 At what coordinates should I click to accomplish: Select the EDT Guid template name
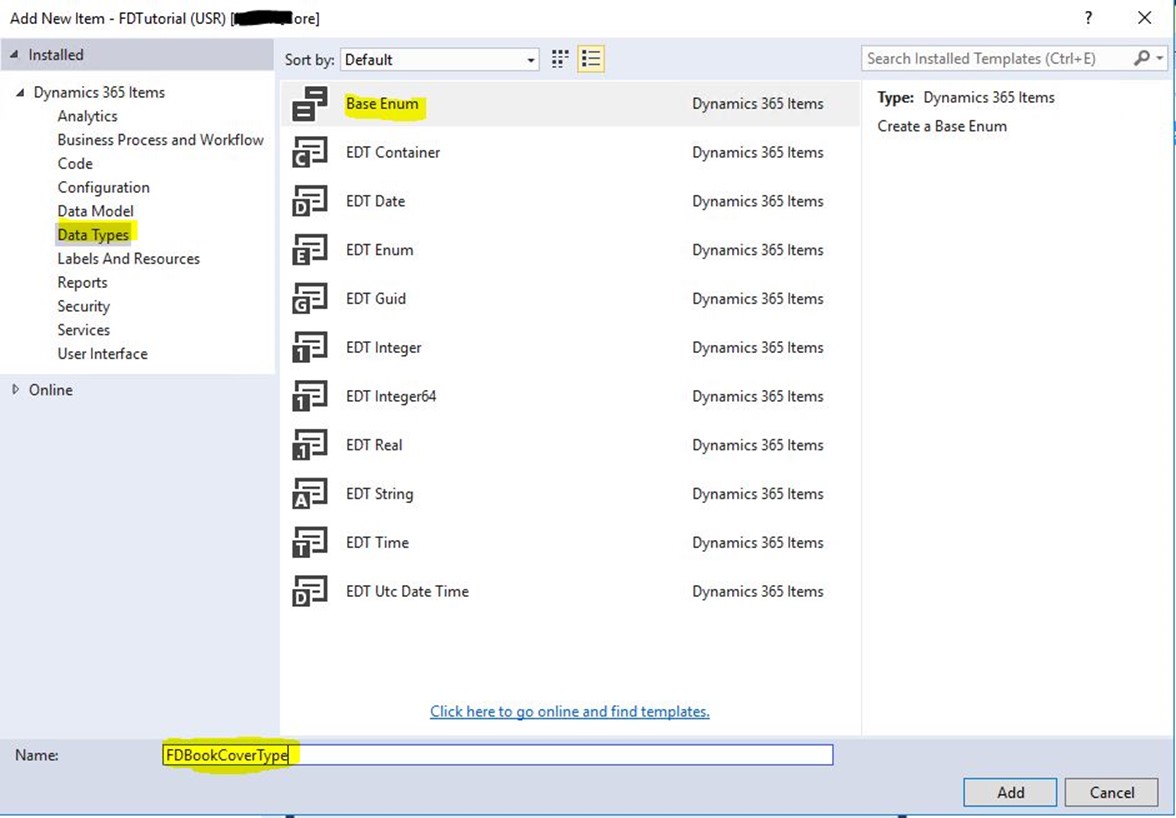tap(376, 299)
